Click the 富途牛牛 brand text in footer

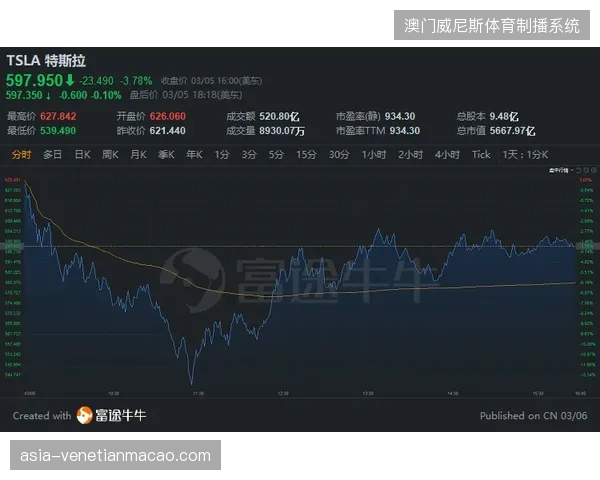(x=121, y=415)
